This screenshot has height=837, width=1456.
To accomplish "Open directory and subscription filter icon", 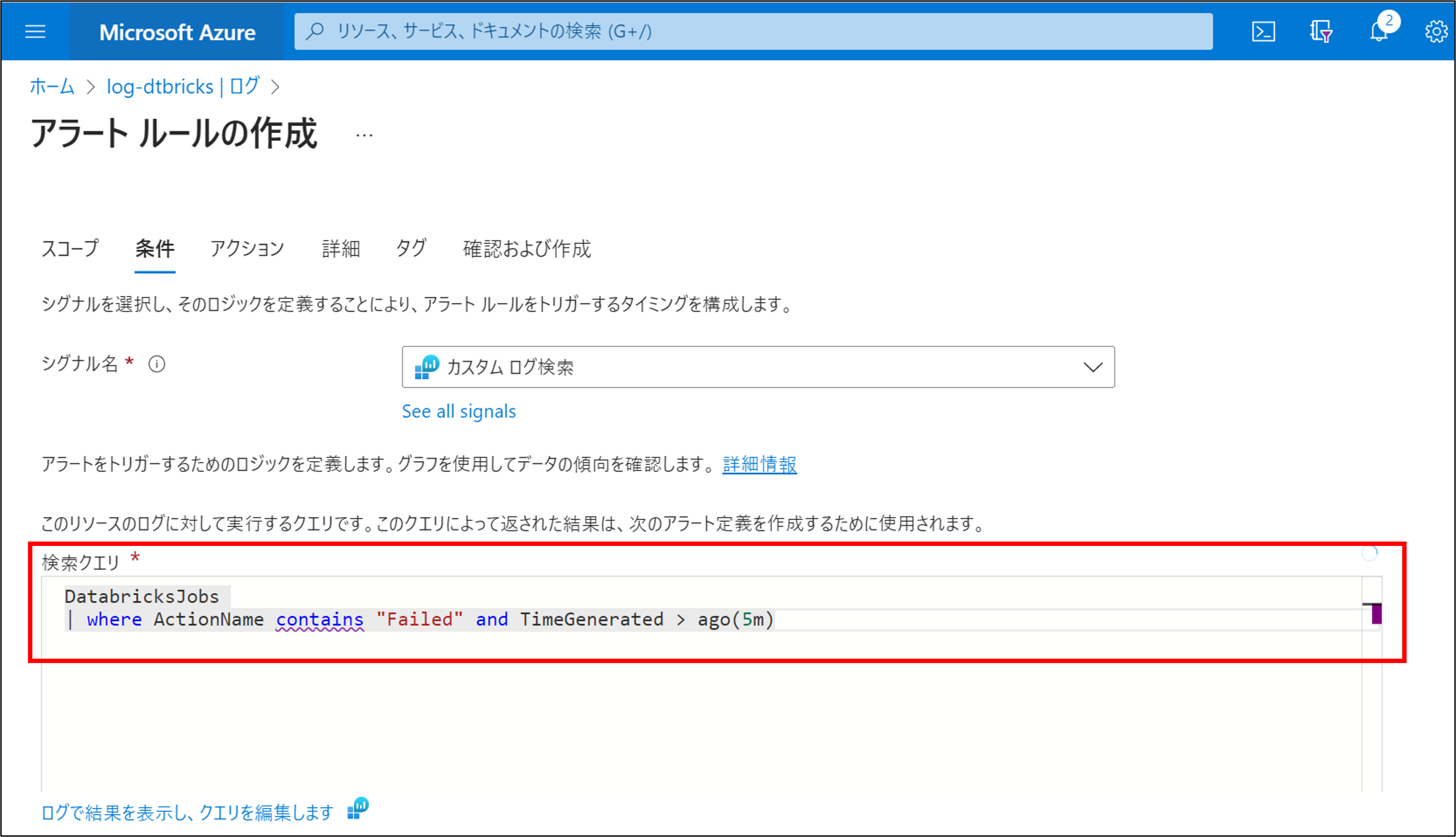I will 1320,31.
